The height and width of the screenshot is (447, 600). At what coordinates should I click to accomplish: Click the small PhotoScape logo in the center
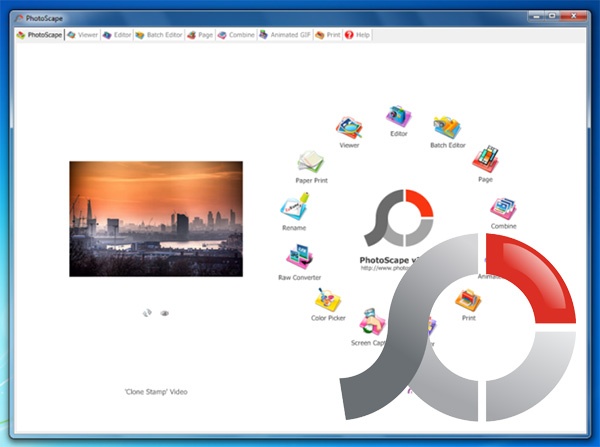pyautogui.click(x=399, y=217)
